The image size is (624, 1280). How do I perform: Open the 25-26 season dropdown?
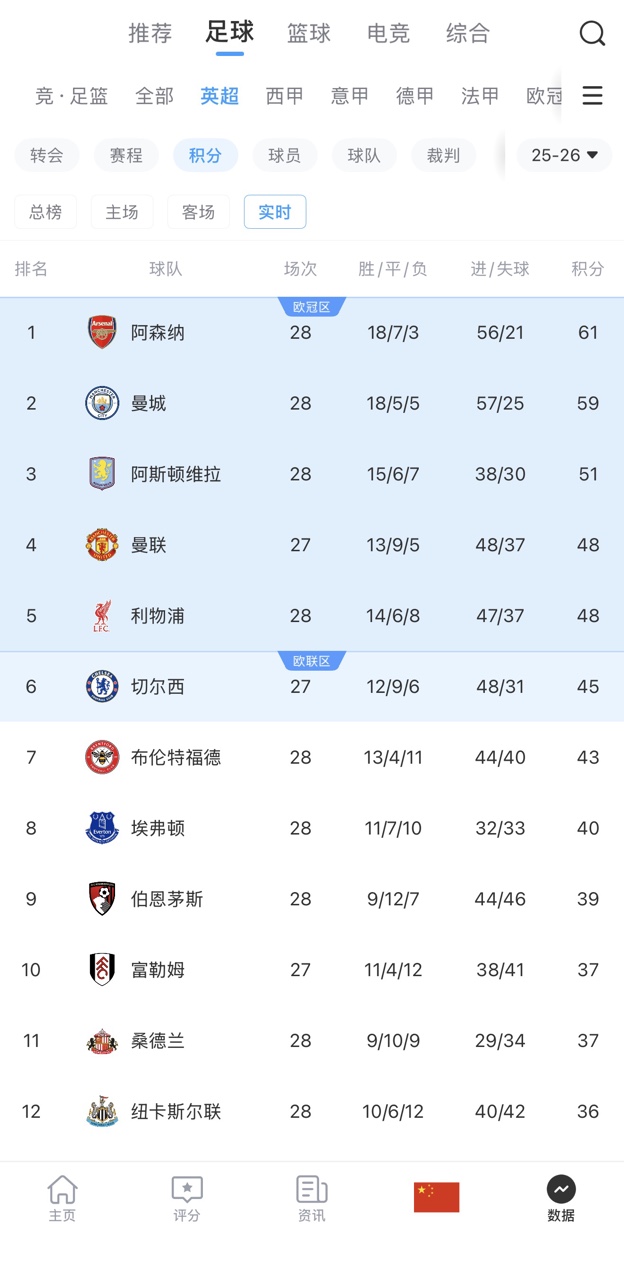[x=564, y=155]
